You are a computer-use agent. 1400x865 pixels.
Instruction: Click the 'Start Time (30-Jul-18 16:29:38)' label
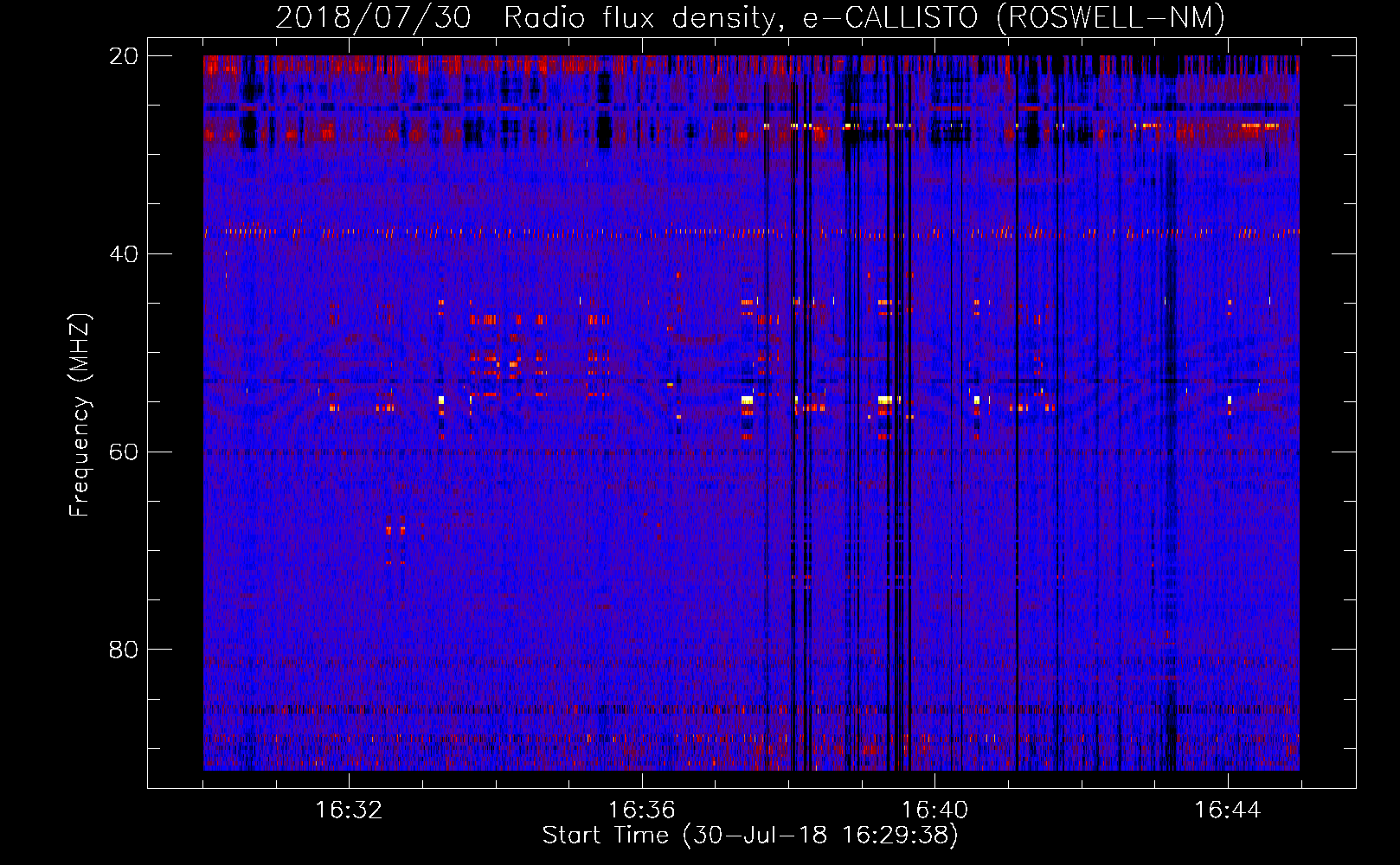pyautogui.click(x=750, y=836)
